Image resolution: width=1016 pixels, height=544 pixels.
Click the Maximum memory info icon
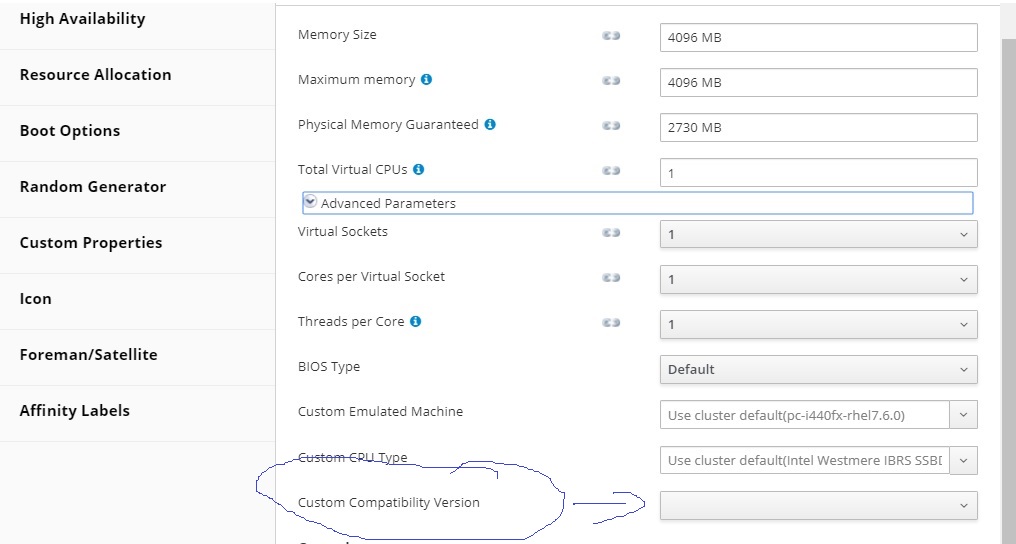coord(427,80)
